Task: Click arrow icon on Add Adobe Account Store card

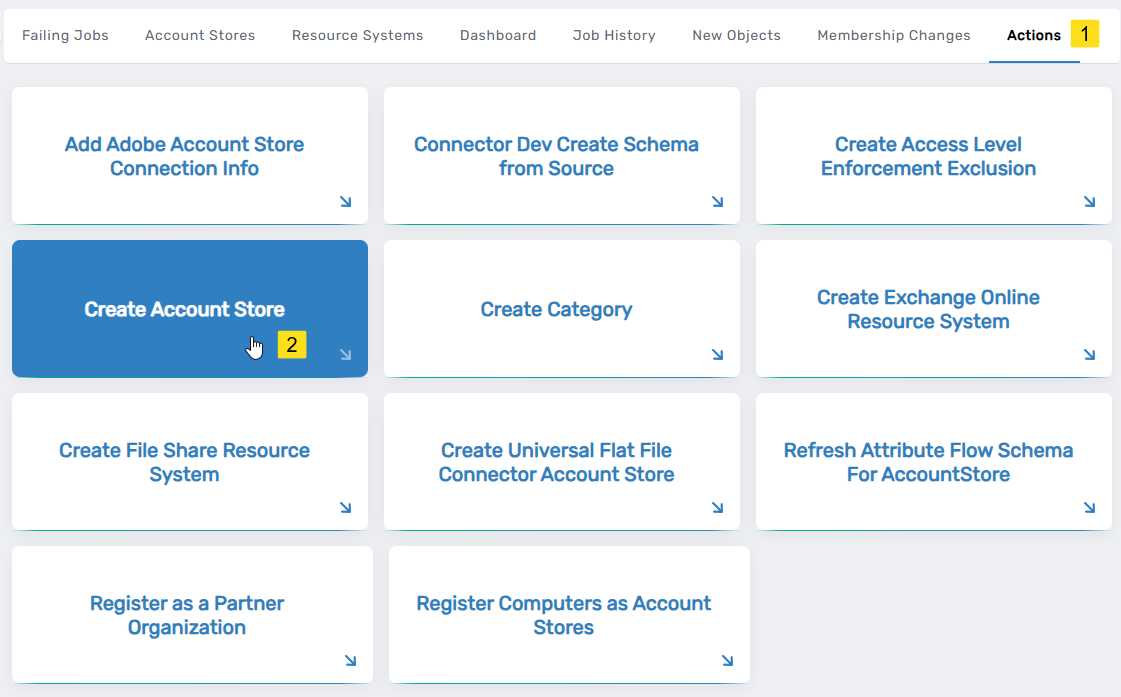Action: tap(345, 202)
